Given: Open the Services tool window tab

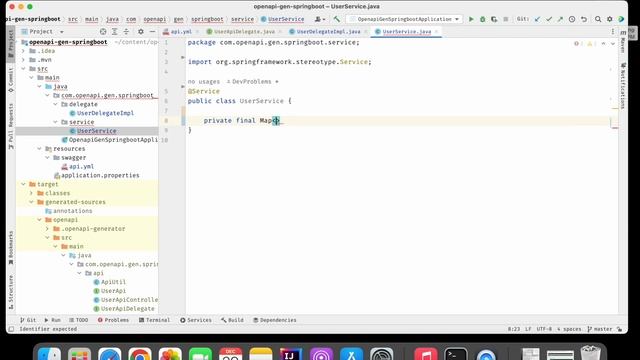Looking at the screenshot, I should click(x=196, y=320).
